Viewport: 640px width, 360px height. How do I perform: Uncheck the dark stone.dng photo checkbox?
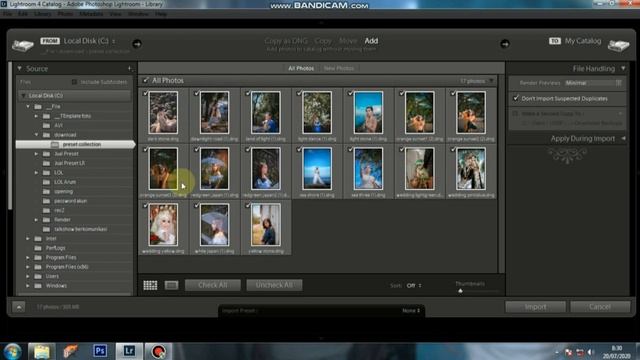(145, 93)
